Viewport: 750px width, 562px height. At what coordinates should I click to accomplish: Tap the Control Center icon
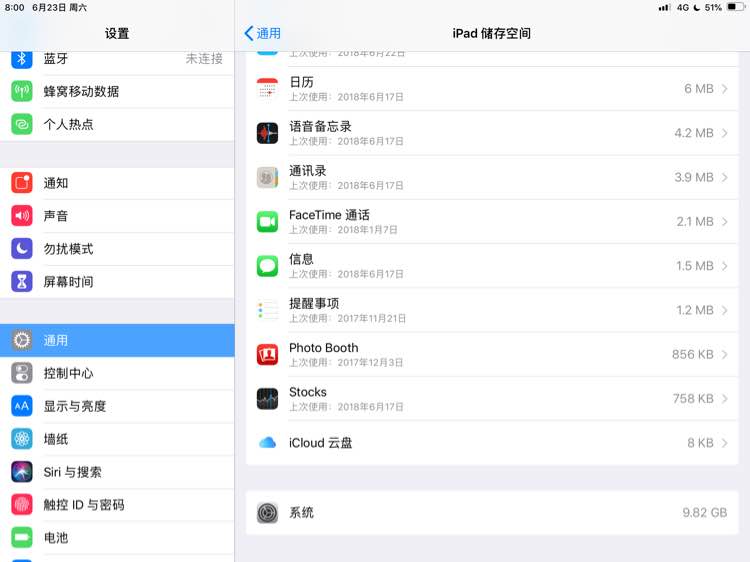(x=22, y=373)
